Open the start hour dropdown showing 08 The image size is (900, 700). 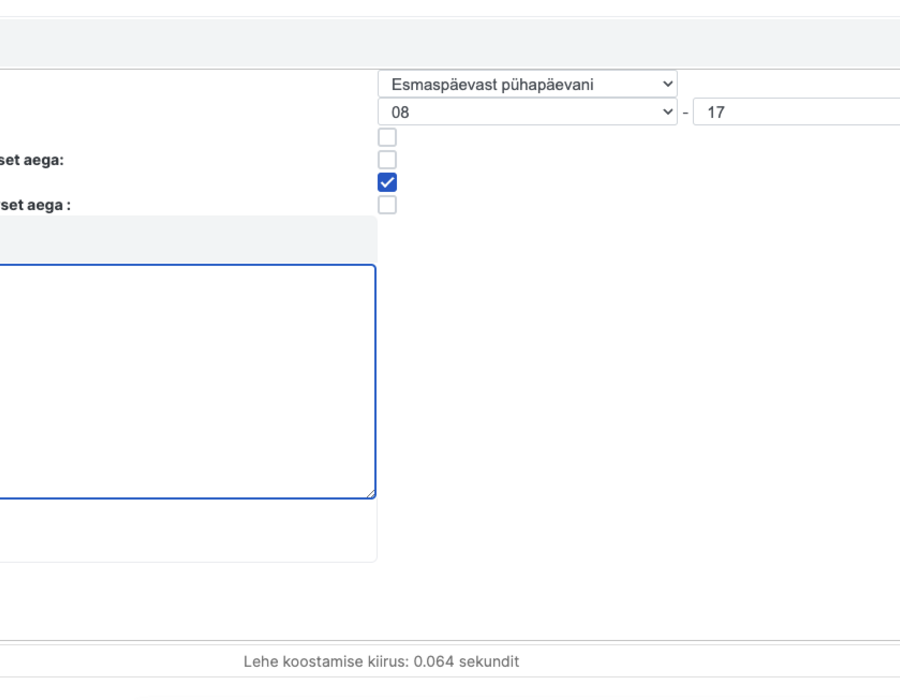(527, 112)
